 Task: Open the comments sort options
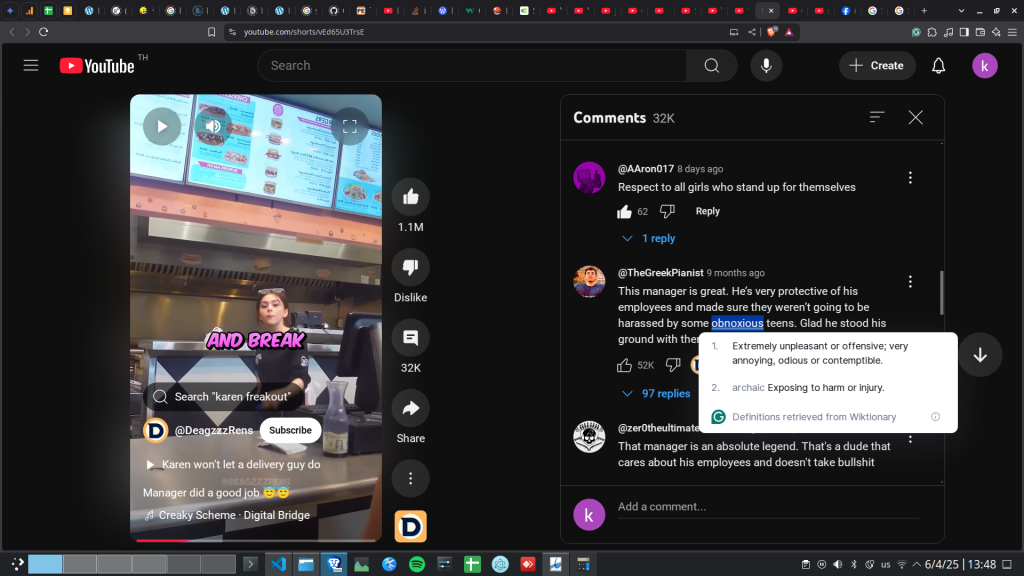tap(877, 117)
